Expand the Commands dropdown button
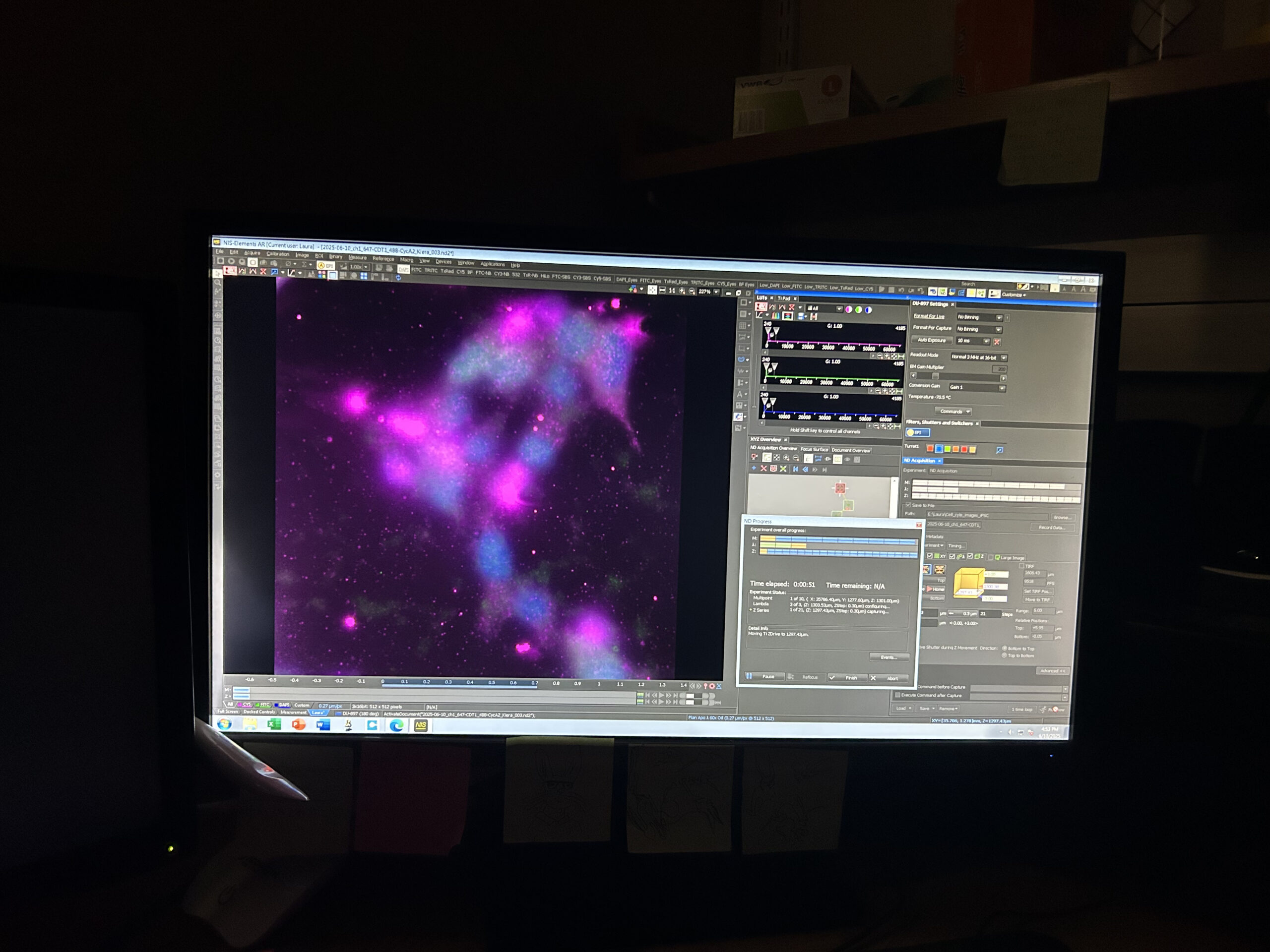 [x=953, y=411]
